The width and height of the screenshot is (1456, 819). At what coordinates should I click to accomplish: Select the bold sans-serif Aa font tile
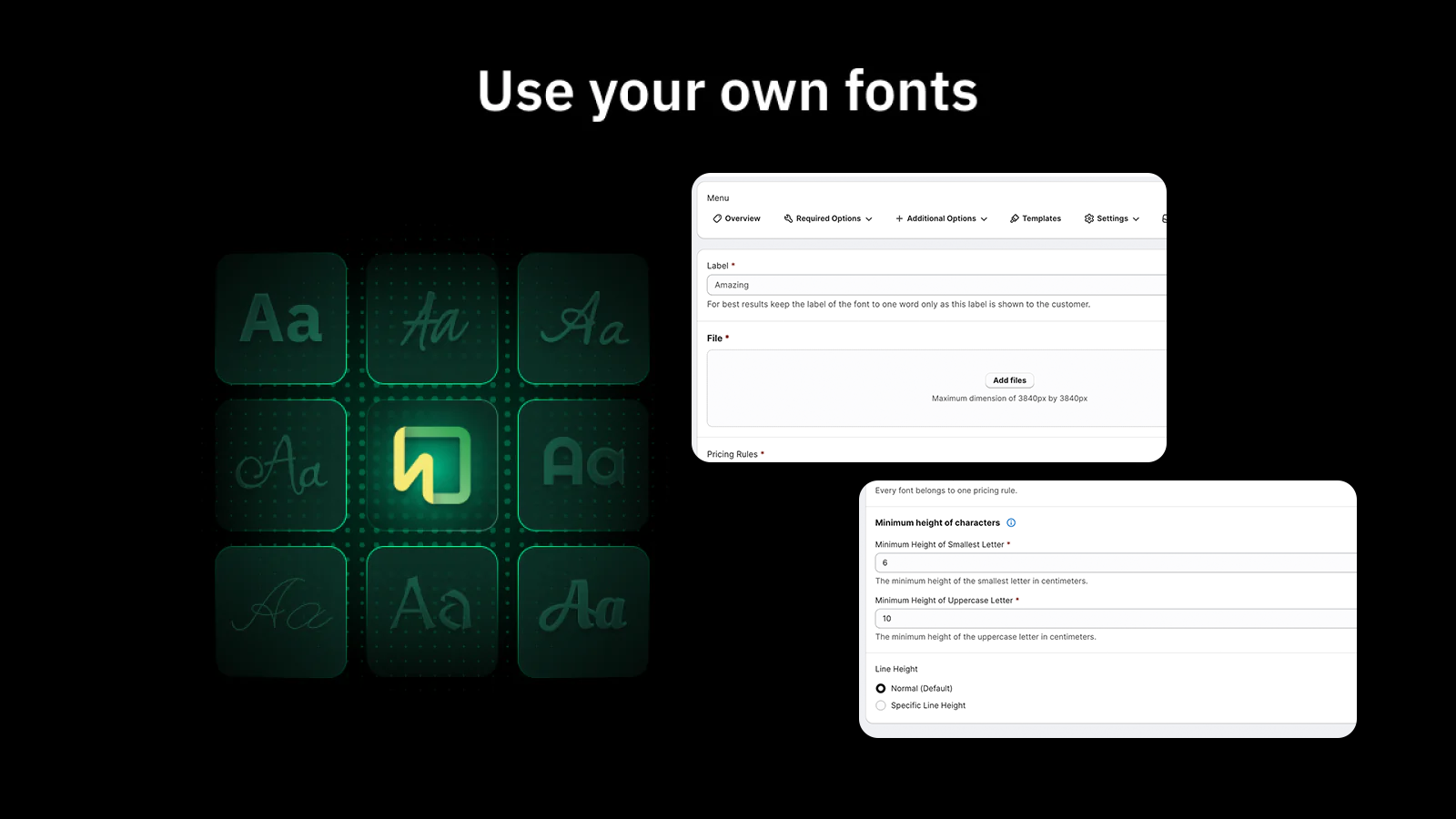281,318
